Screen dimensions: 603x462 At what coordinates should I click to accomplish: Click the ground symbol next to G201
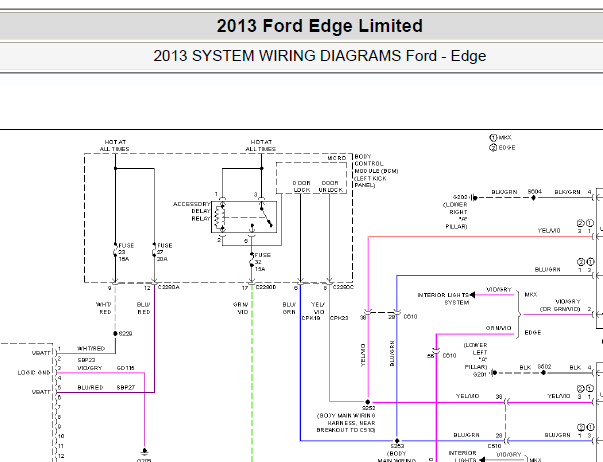pyautogui.click(x=493, y=373)
